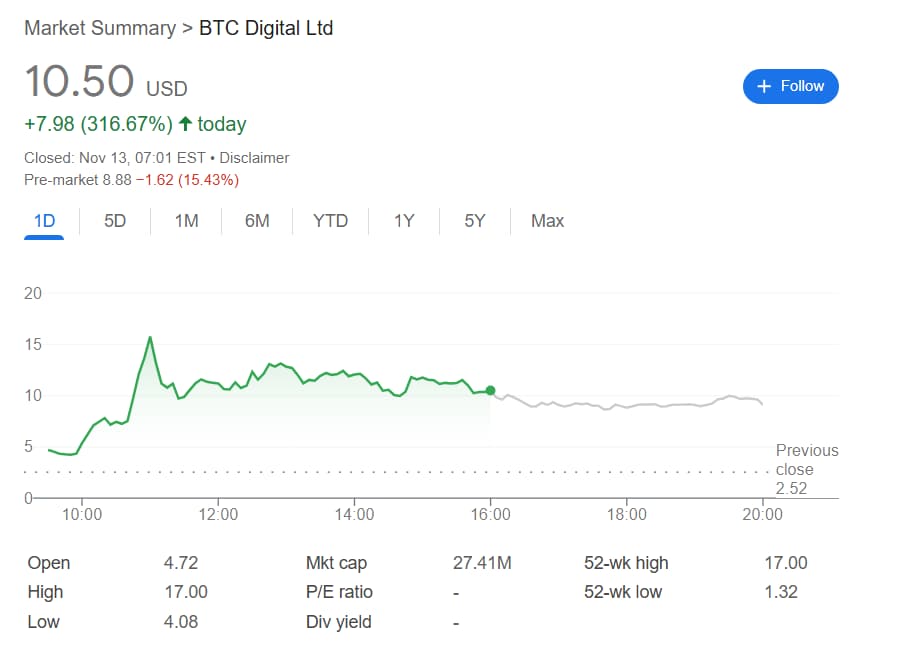Image resolution: width=904 pixels, height=652 pixels.
Task: View the Max range tab
Action: (548, 221)
